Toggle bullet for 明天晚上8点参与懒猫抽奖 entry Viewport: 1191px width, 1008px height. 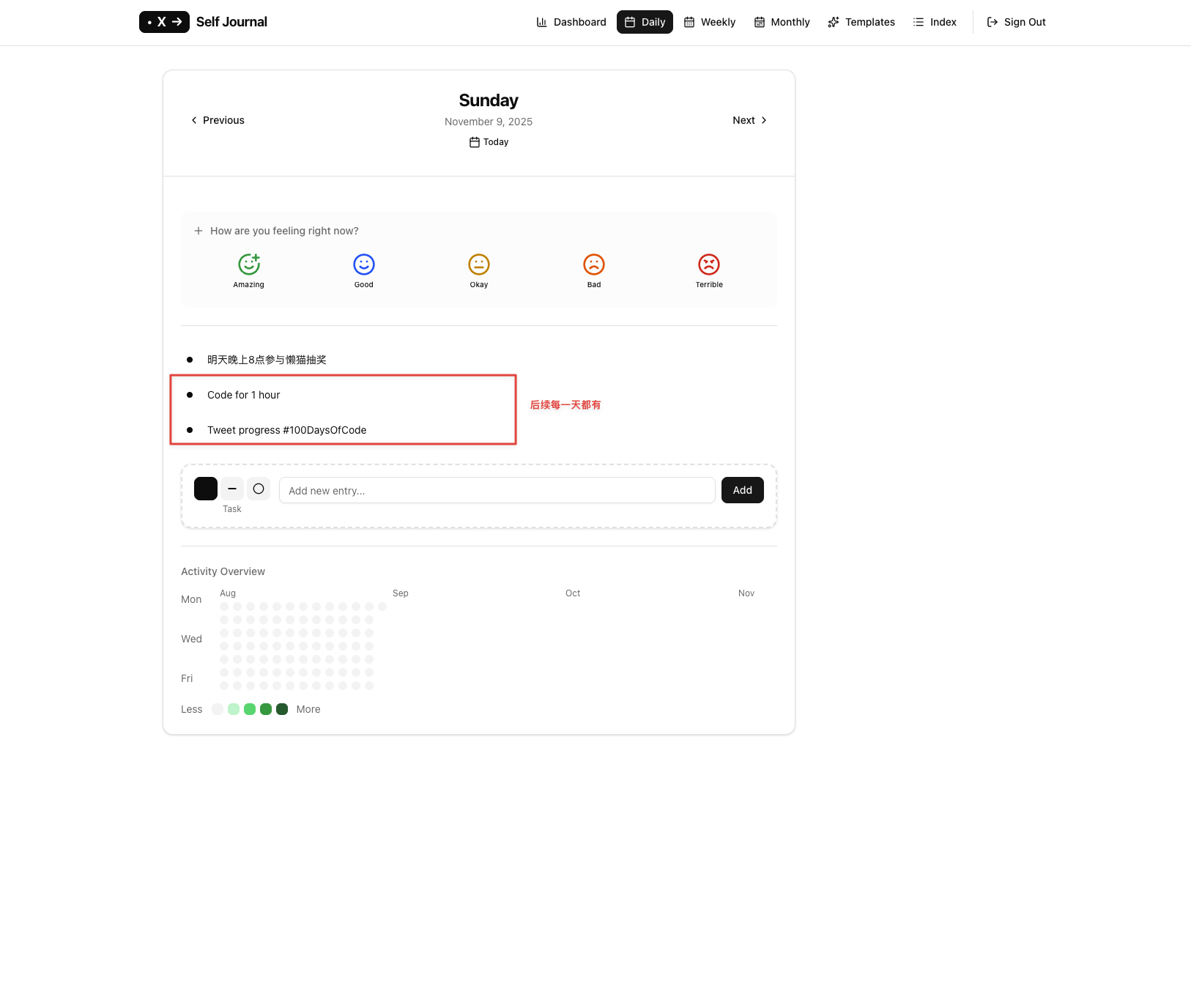(190, 360)
